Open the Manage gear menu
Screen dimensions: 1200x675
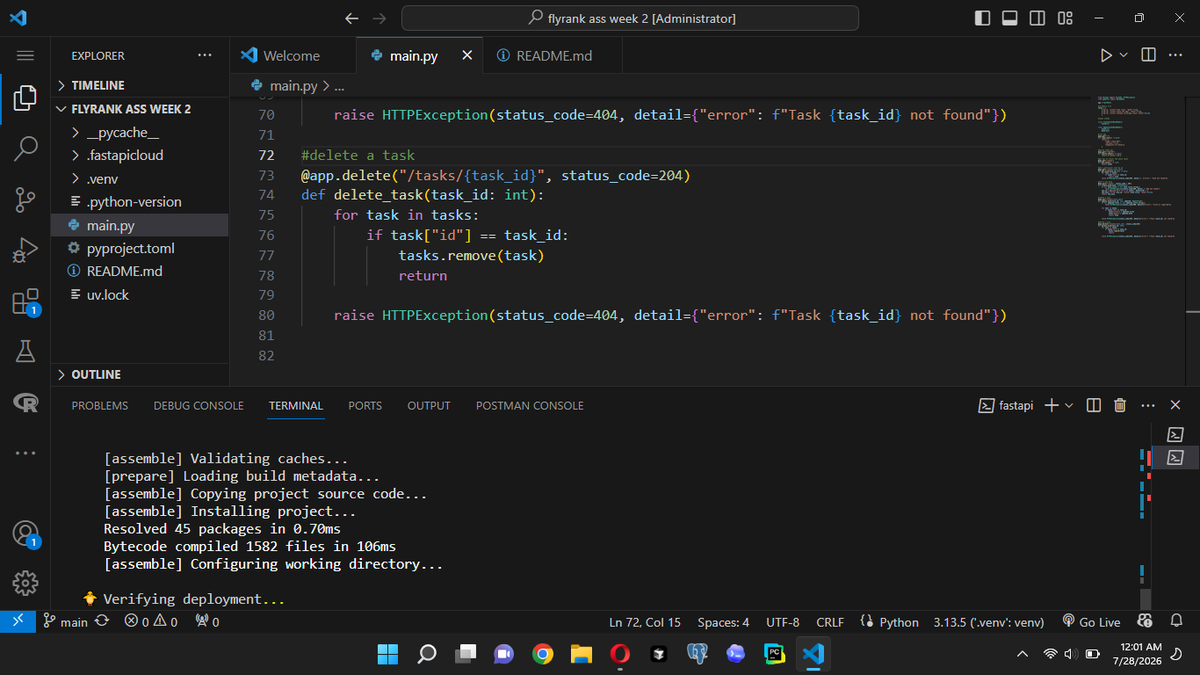pos(25,582)
